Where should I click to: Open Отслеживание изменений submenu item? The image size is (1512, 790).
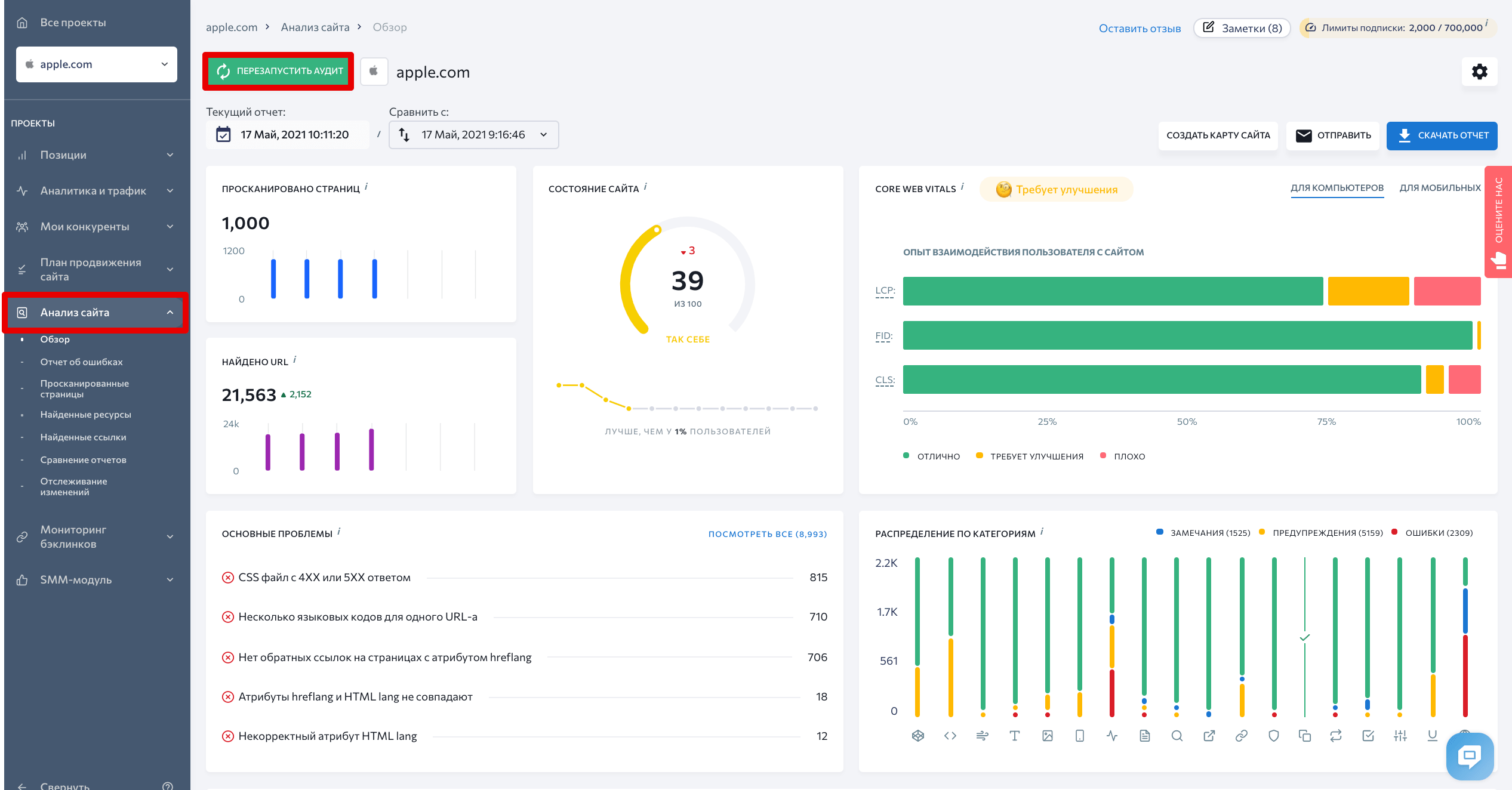[x=73, y=486]
